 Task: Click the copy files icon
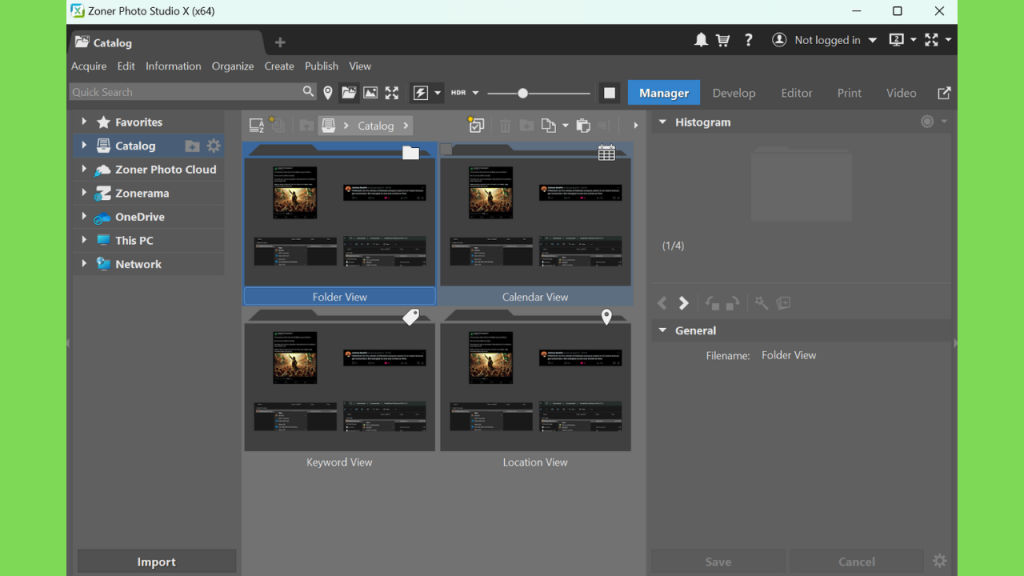[x=549, y=125]
